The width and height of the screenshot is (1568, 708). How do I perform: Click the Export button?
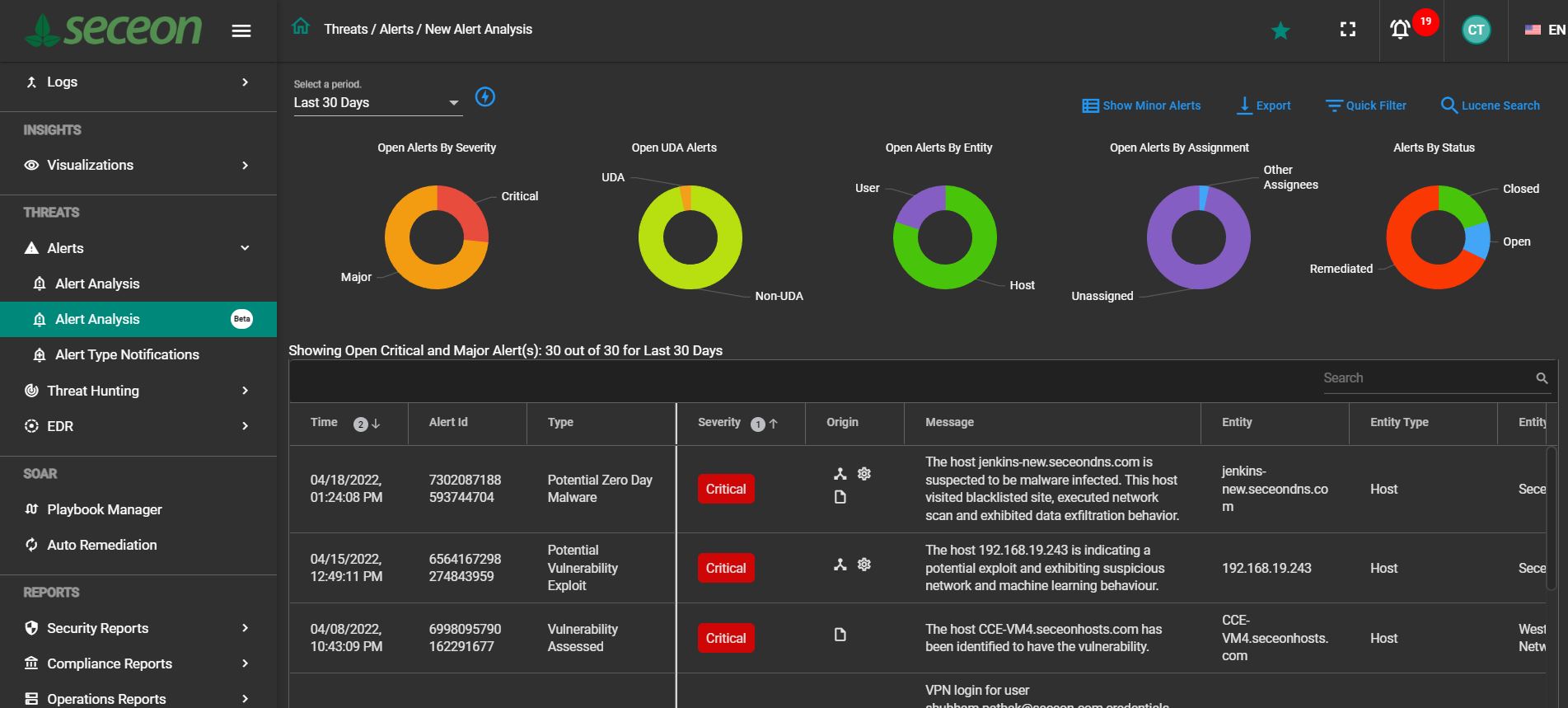pyautogui.click(x=1264, y=105)
